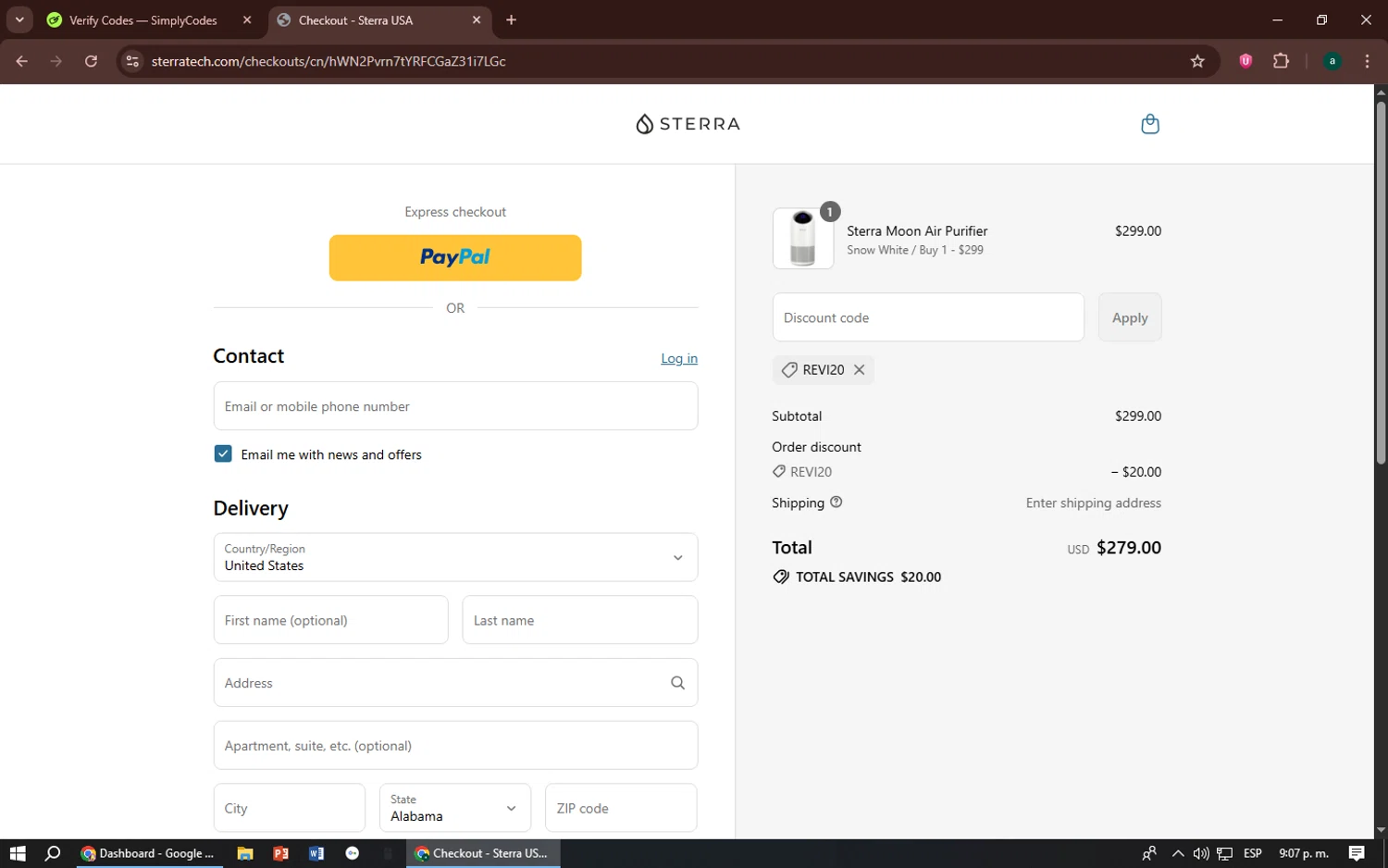Reload the checkout page
1388x868 pixels.
[91, 61]
